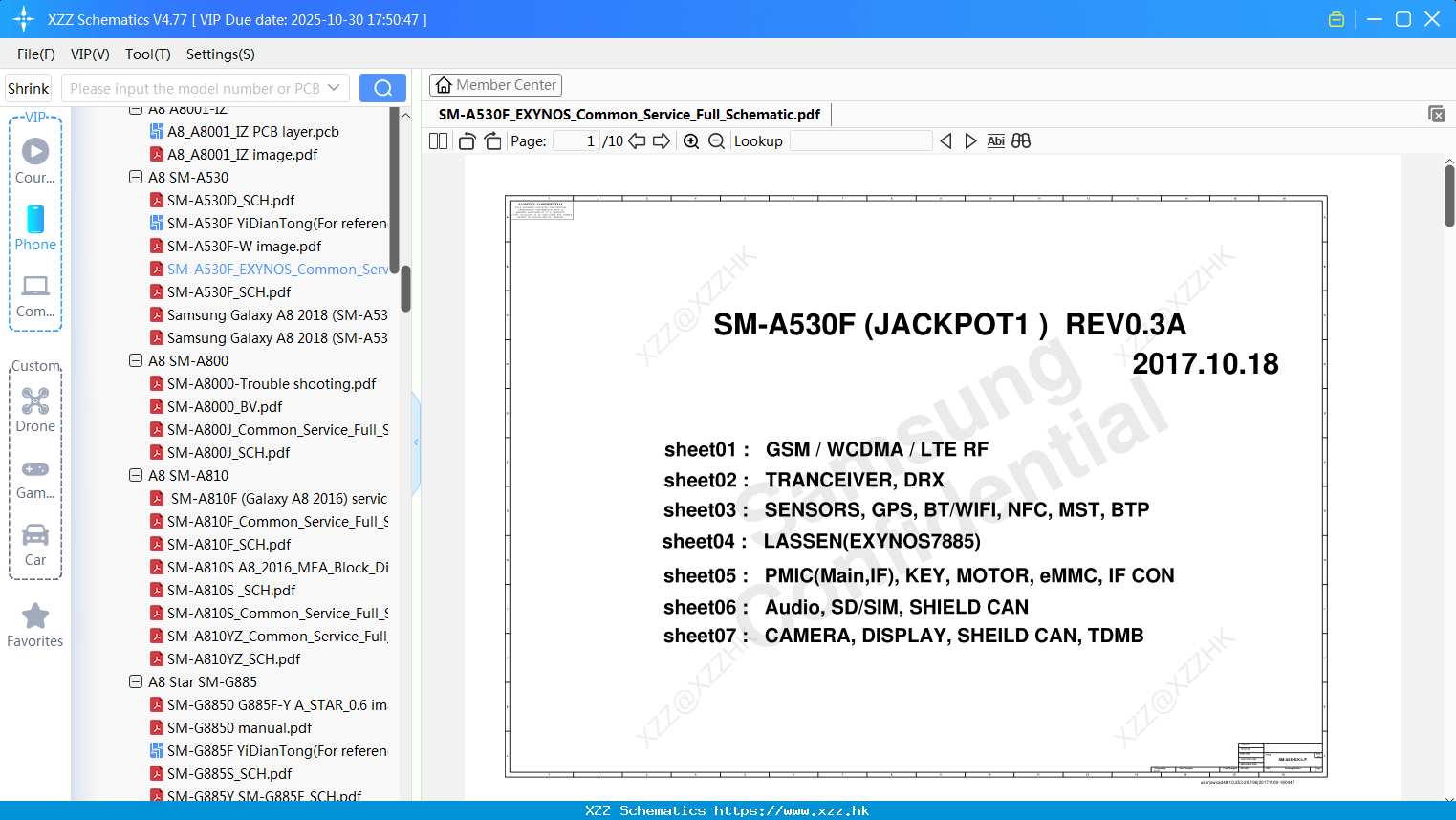
Task: Select the Game console category
Action: tap(35, 478)
